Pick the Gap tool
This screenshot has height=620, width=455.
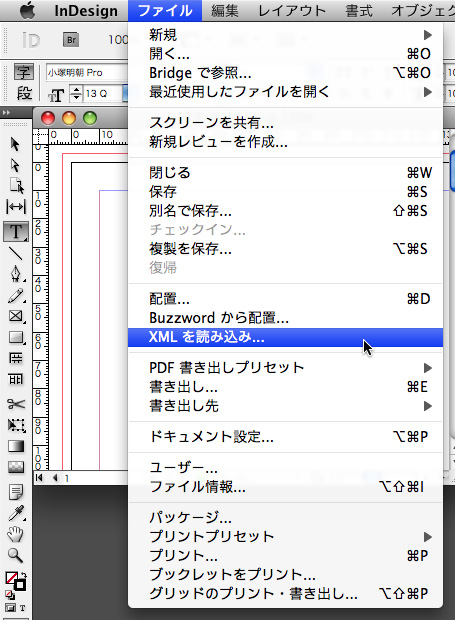point(16,206)
